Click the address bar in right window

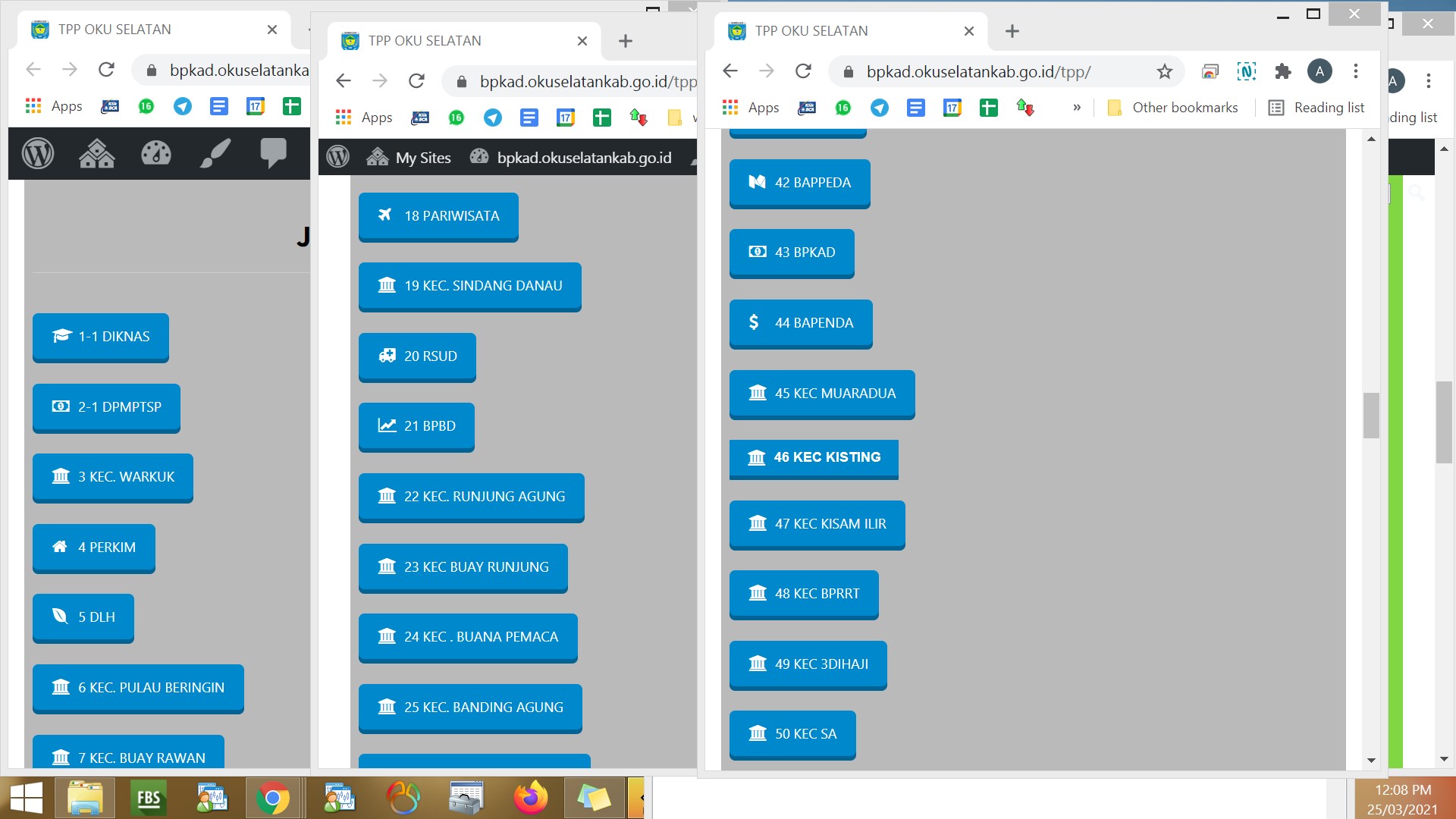[986, 72]
